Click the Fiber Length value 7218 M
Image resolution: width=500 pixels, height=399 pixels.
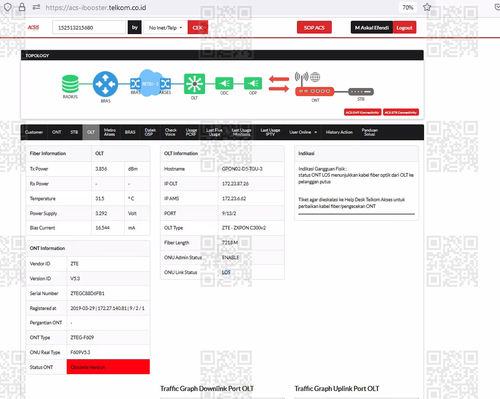[x=230, y=243]
